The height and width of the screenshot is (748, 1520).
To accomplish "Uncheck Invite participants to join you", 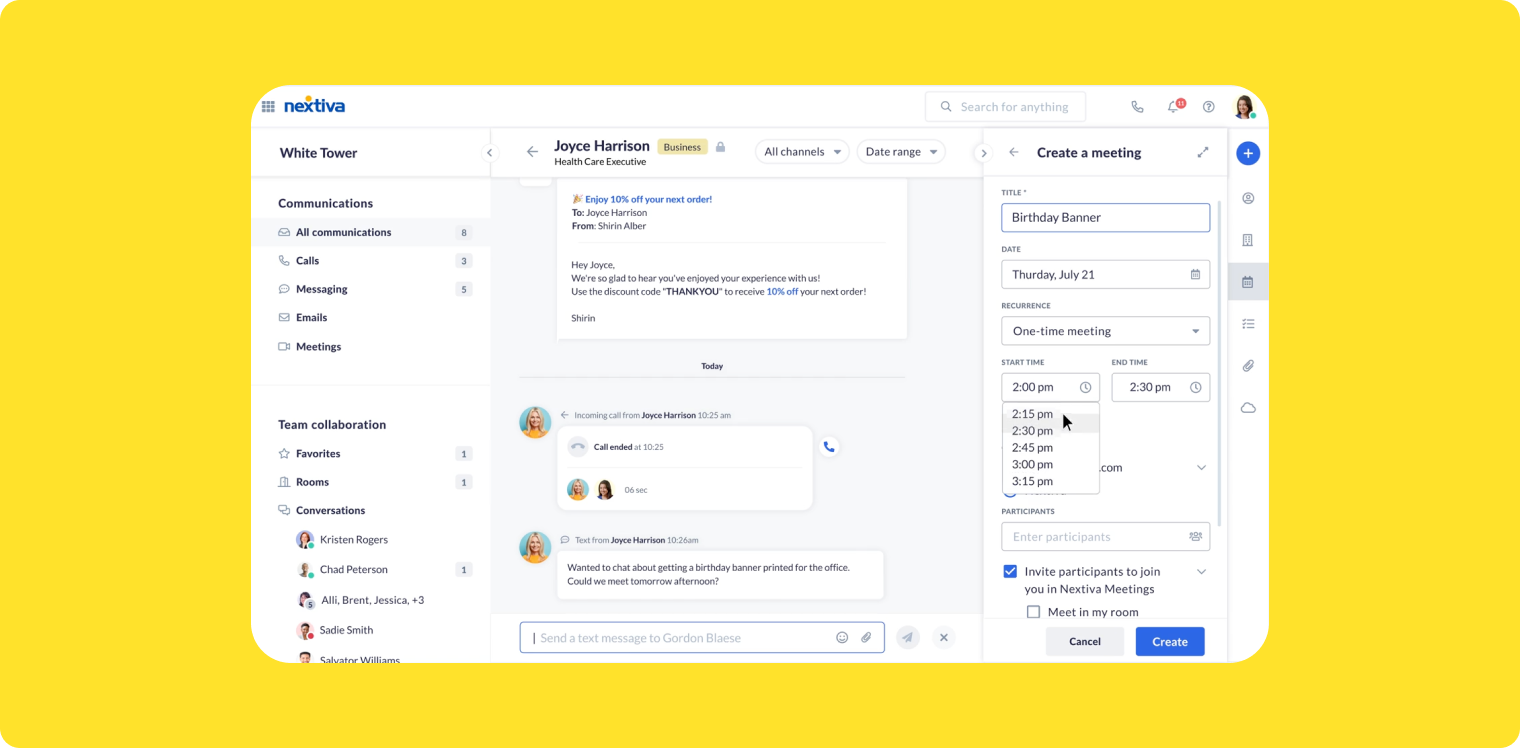I will click(x=1009, y=571).
